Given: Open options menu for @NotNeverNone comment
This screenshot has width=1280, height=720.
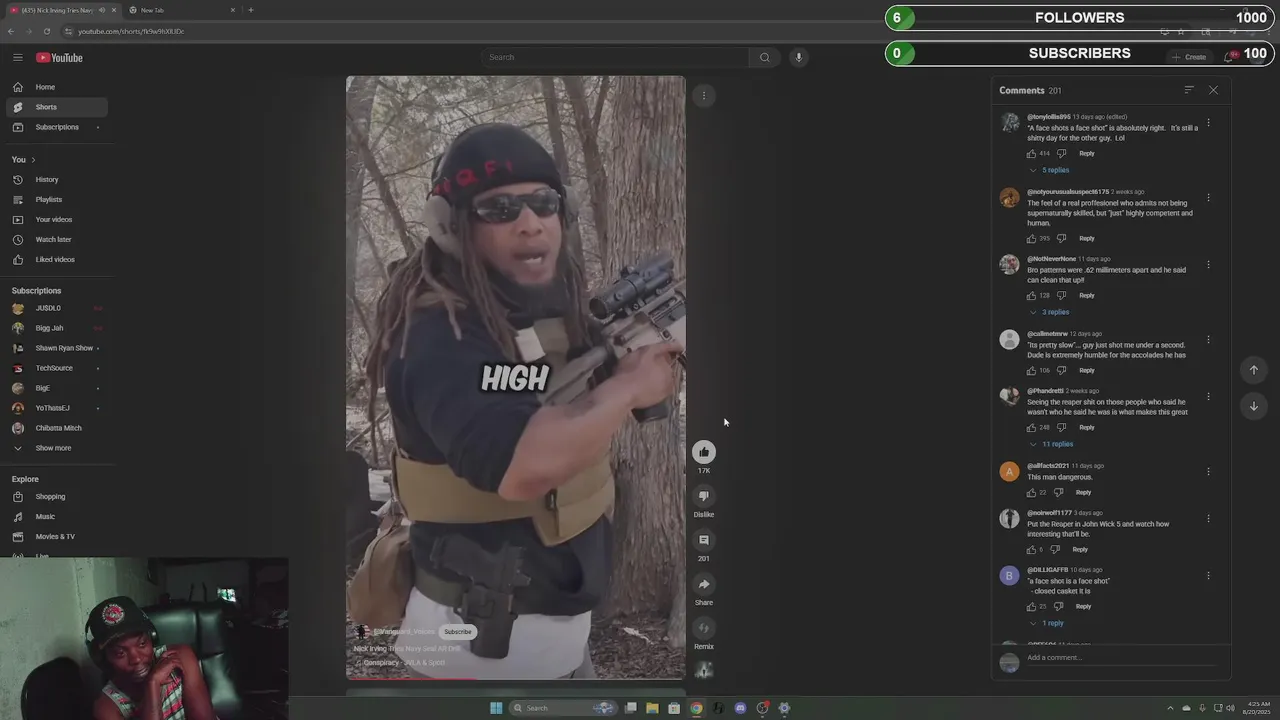Looking at the screenshot, I should coord(1208,265).
